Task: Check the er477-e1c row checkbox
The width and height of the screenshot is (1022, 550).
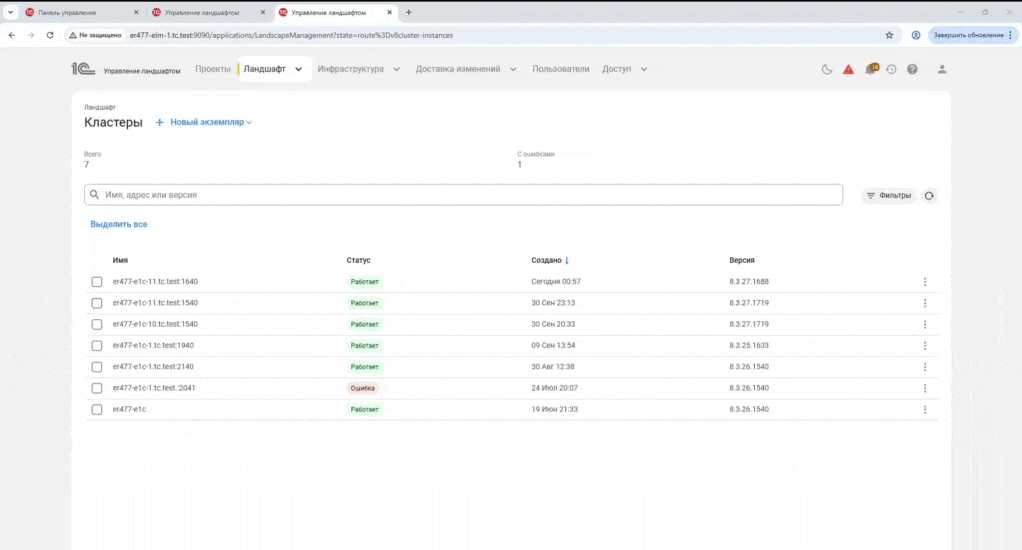Action: [96, 409]
